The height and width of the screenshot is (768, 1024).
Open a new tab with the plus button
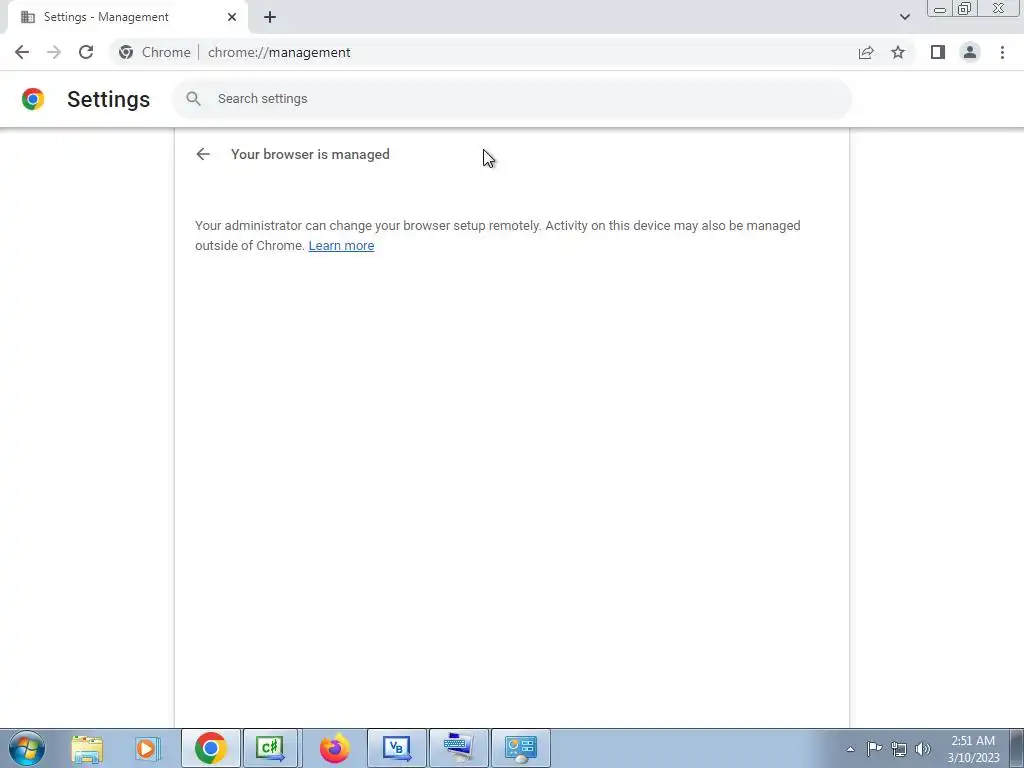(x=270, y=17)
